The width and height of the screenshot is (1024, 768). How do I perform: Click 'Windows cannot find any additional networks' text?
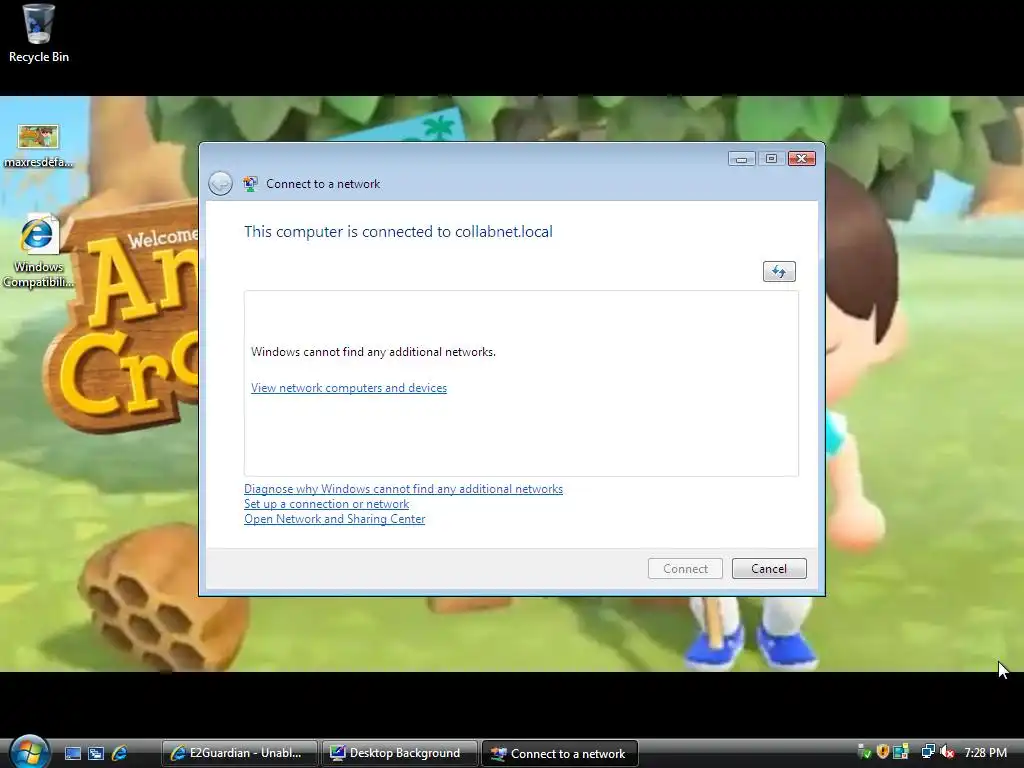(x=374, y=352)
